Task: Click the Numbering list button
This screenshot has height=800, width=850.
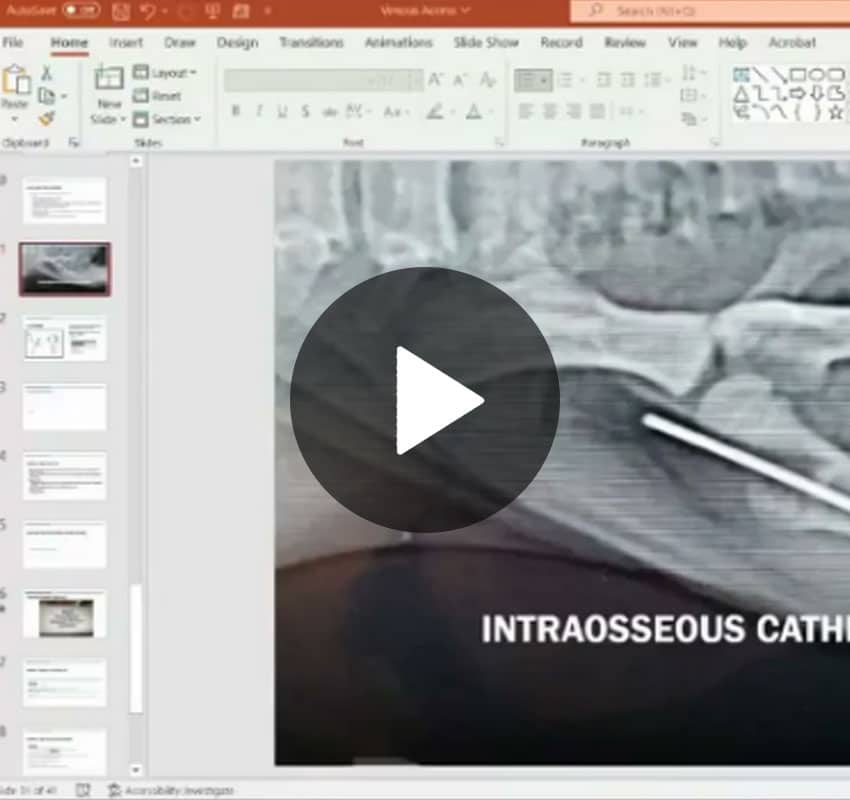Action: point(565,80)
